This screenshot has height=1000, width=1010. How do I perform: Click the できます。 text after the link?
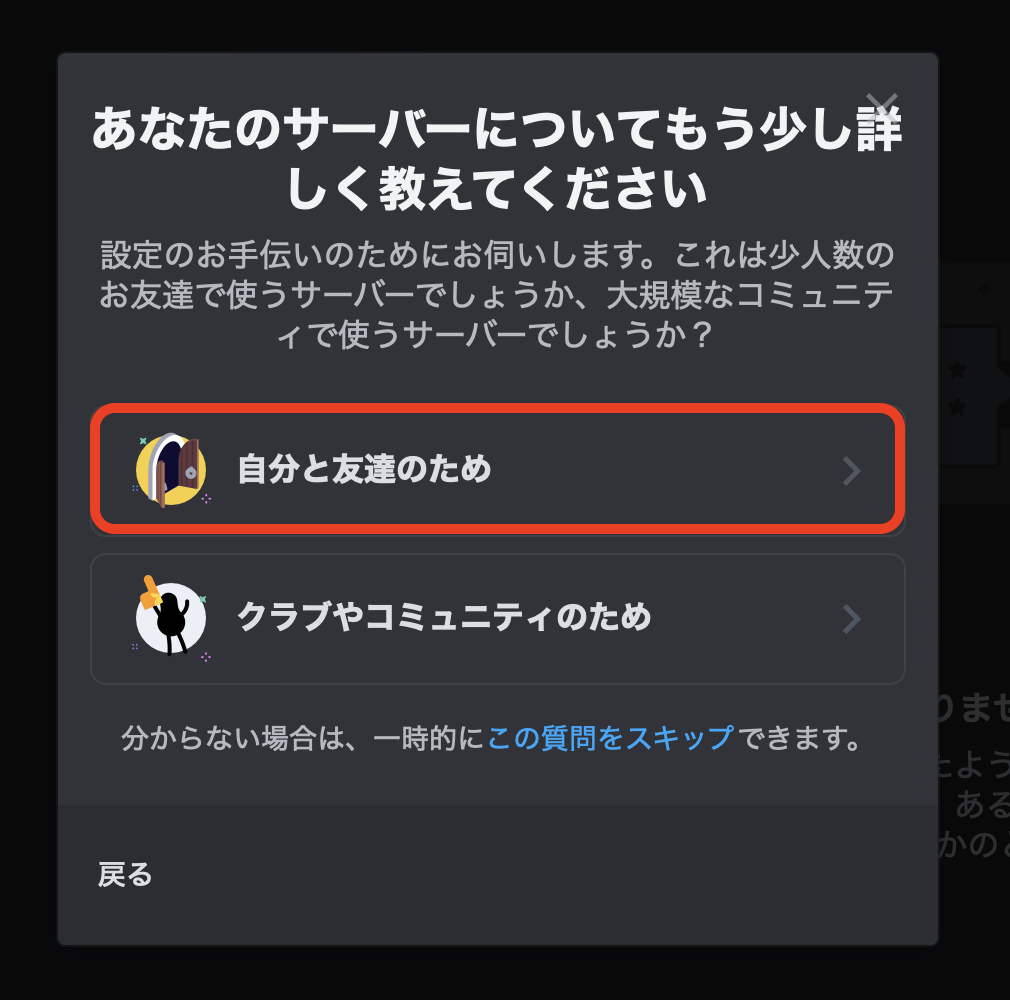[799, 738]
